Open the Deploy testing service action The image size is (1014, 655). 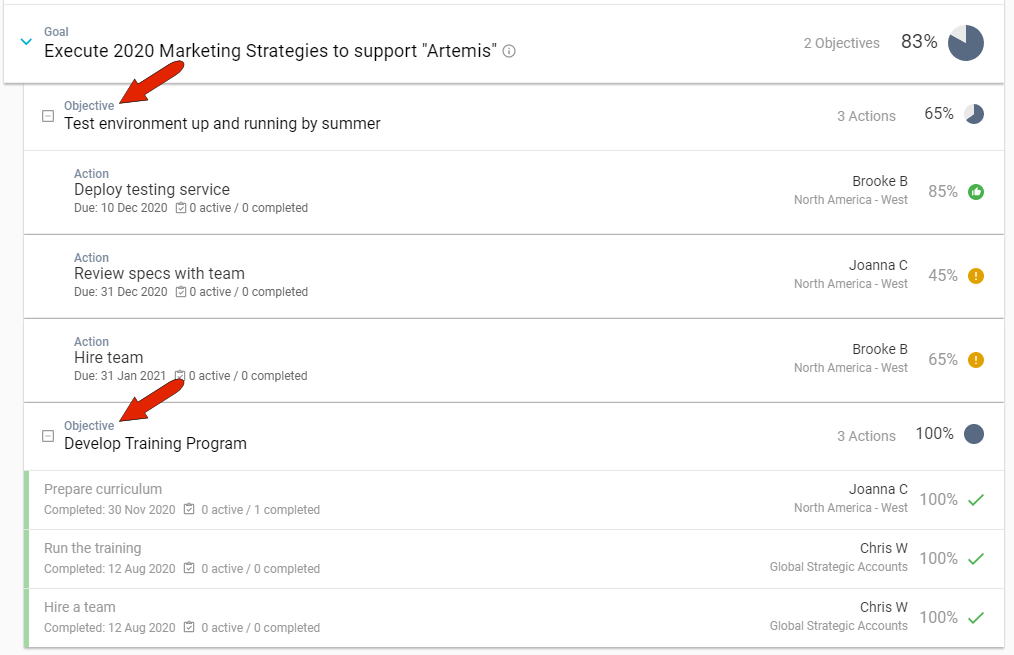(152, 190)
